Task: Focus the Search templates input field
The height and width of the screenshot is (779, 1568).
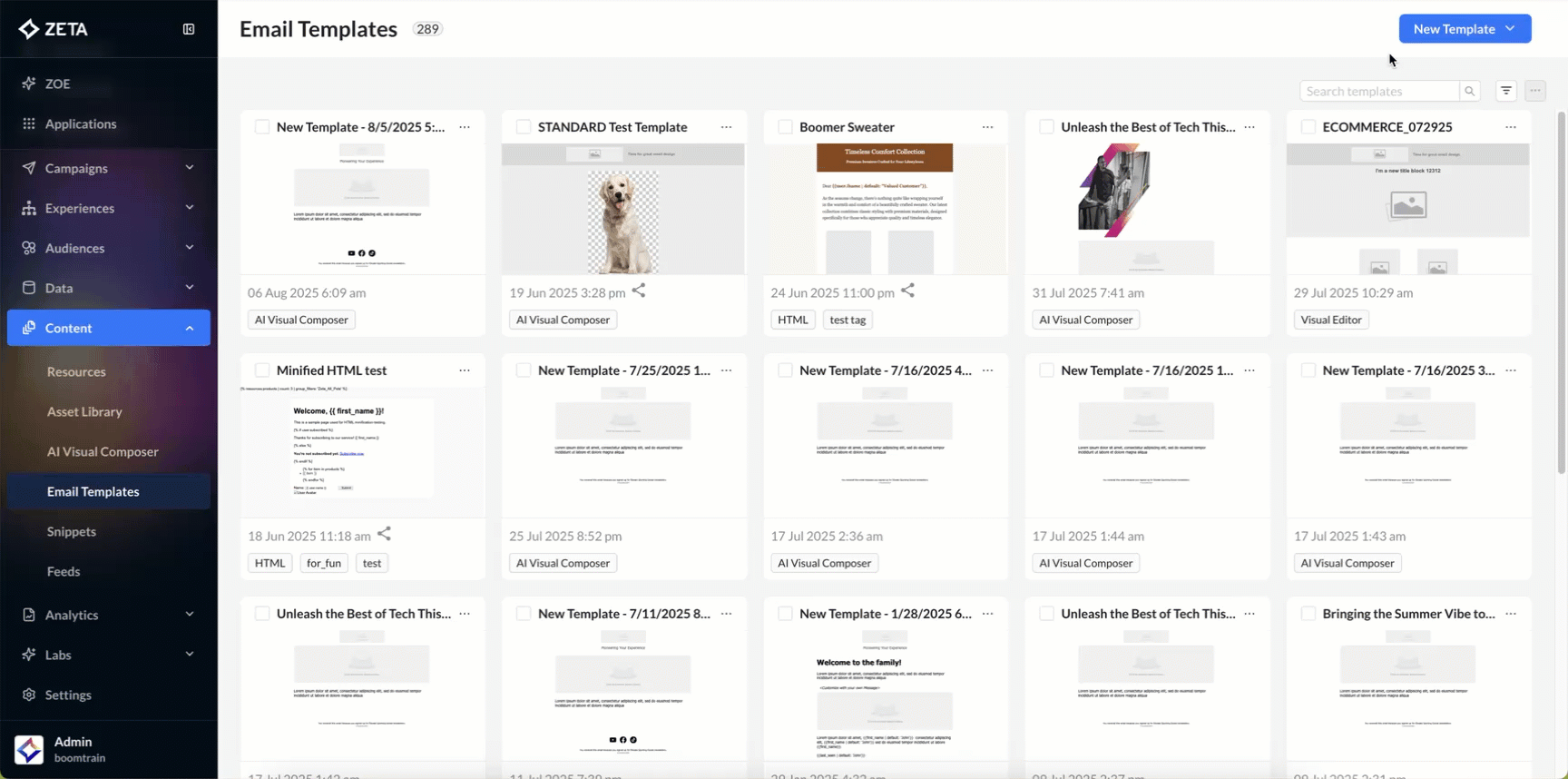Action: click(1378, 91)
